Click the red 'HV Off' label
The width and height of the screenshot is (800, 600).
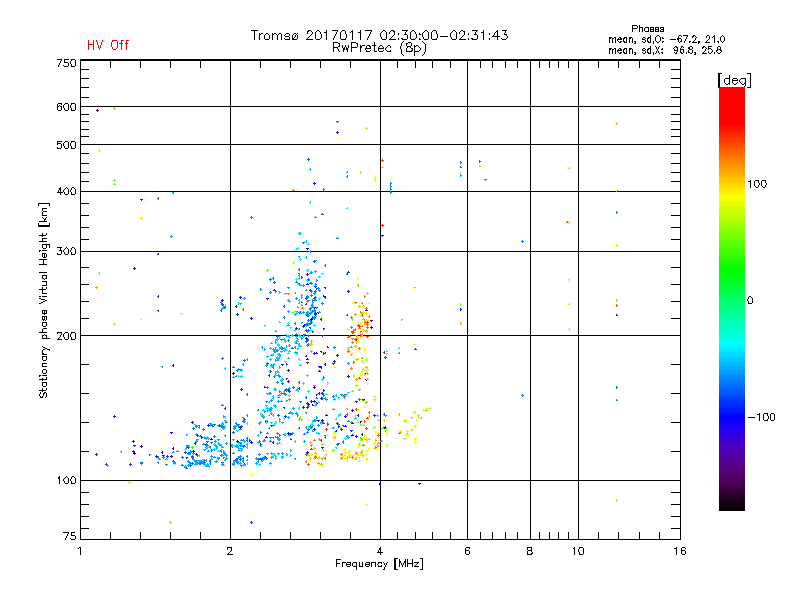108,45
